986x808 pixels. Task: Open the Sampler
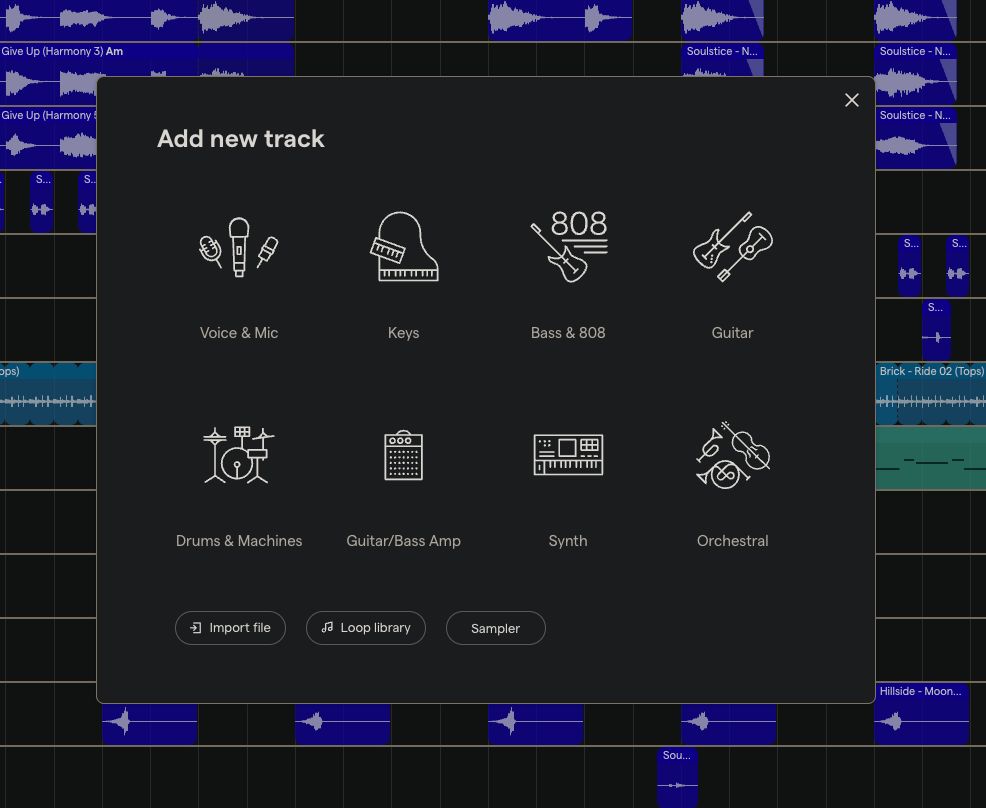click(x=495, y=628)
